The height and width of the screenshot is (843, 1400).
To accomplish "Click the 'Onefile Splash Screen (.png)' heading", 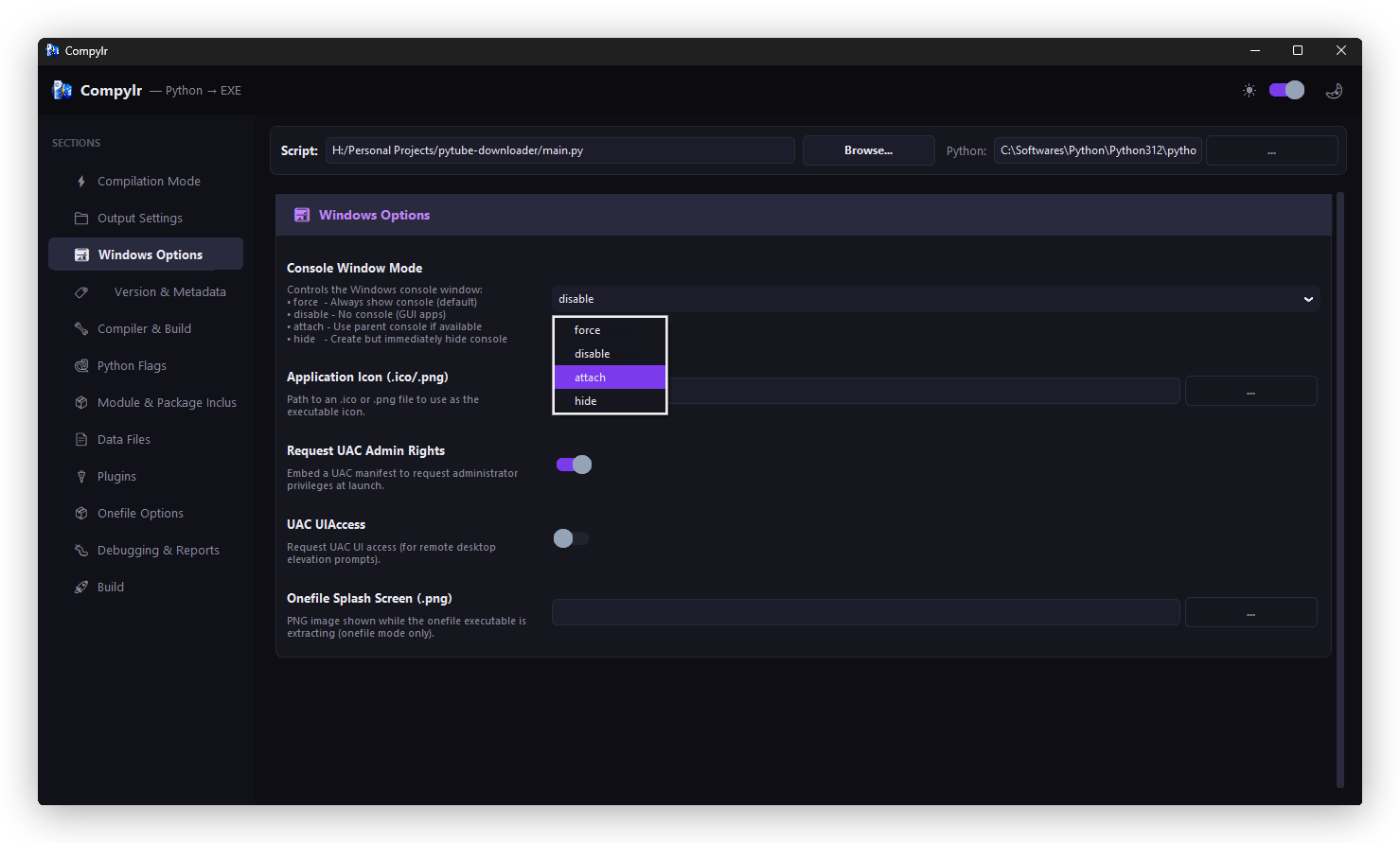I will coord(369,599).
